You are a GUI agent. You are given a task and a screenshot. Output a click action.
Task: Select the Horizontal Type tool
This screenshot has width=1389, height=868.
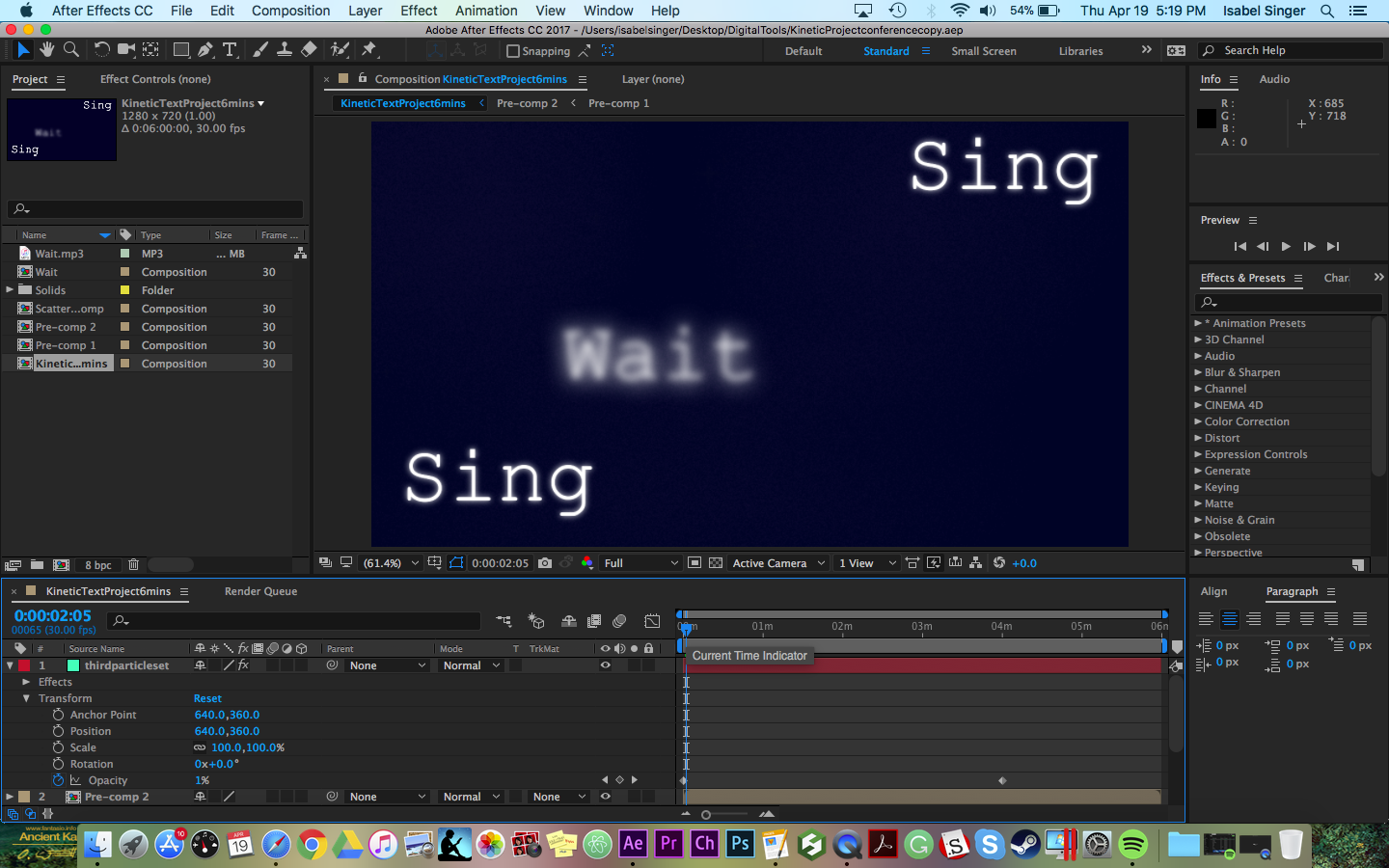tap(230, 50)
